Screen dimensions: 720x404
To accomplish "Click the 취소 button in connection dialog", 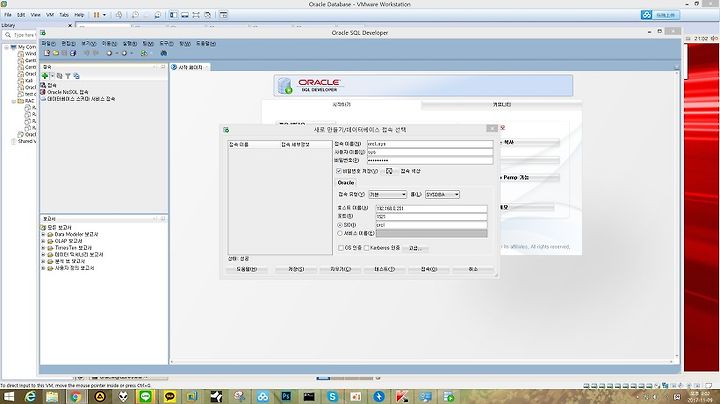I will pyautogui.click(x=473, y=269).
